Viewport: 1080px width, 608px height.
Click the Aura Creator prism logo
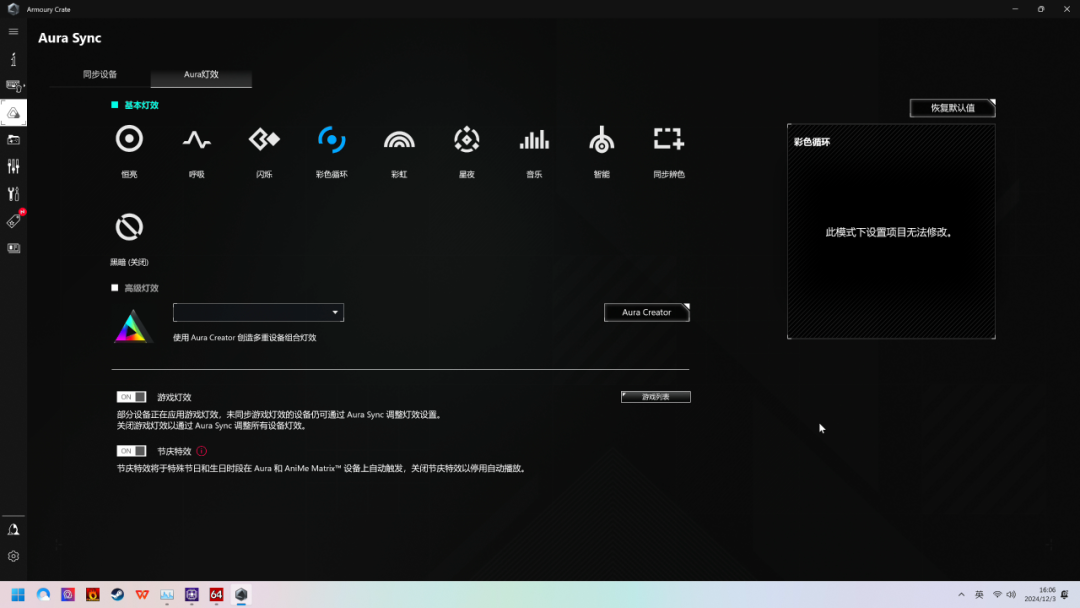131,326
